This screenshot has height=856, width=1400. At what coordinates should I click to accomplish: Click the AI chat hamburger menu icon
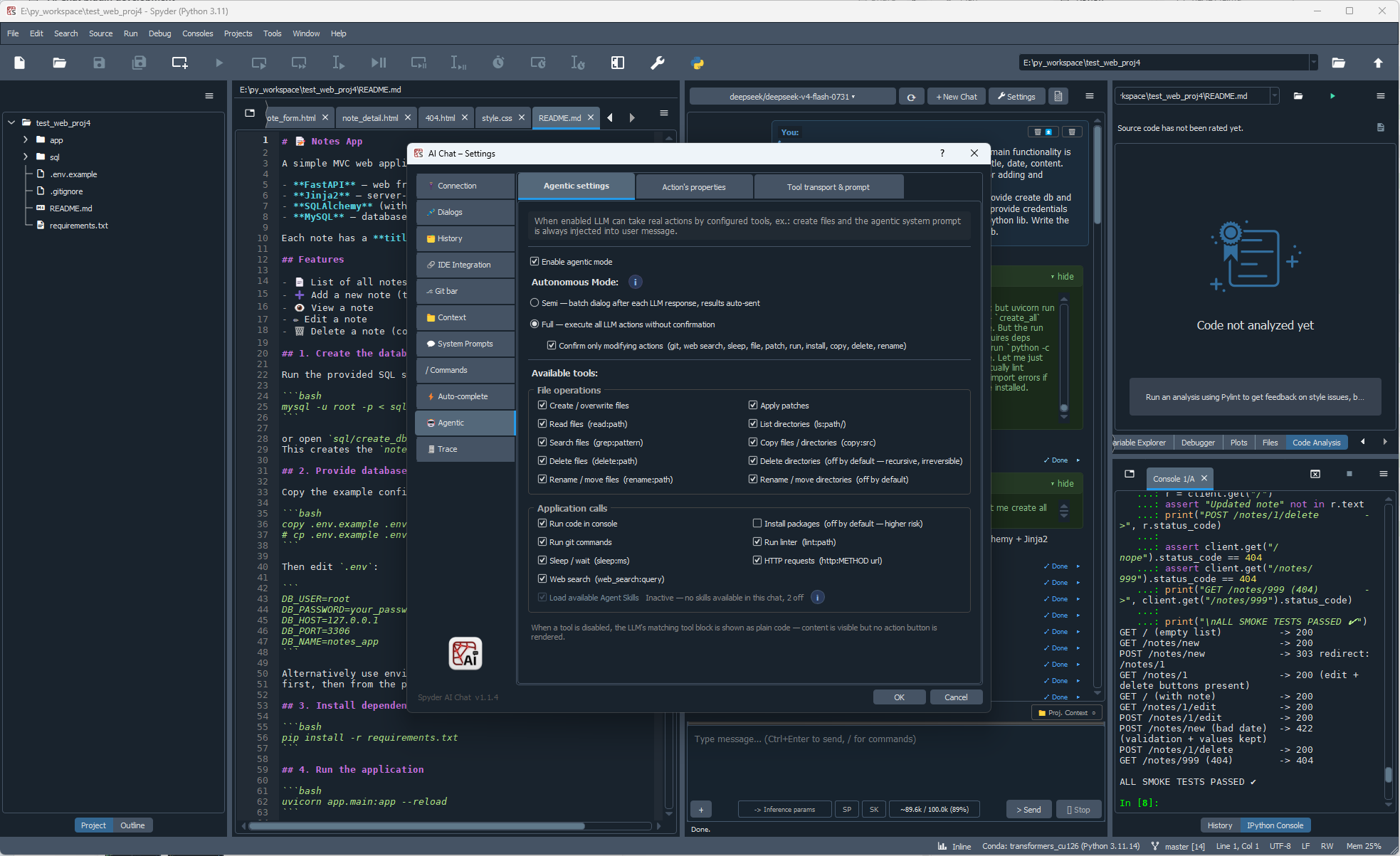click(1089, 96)
